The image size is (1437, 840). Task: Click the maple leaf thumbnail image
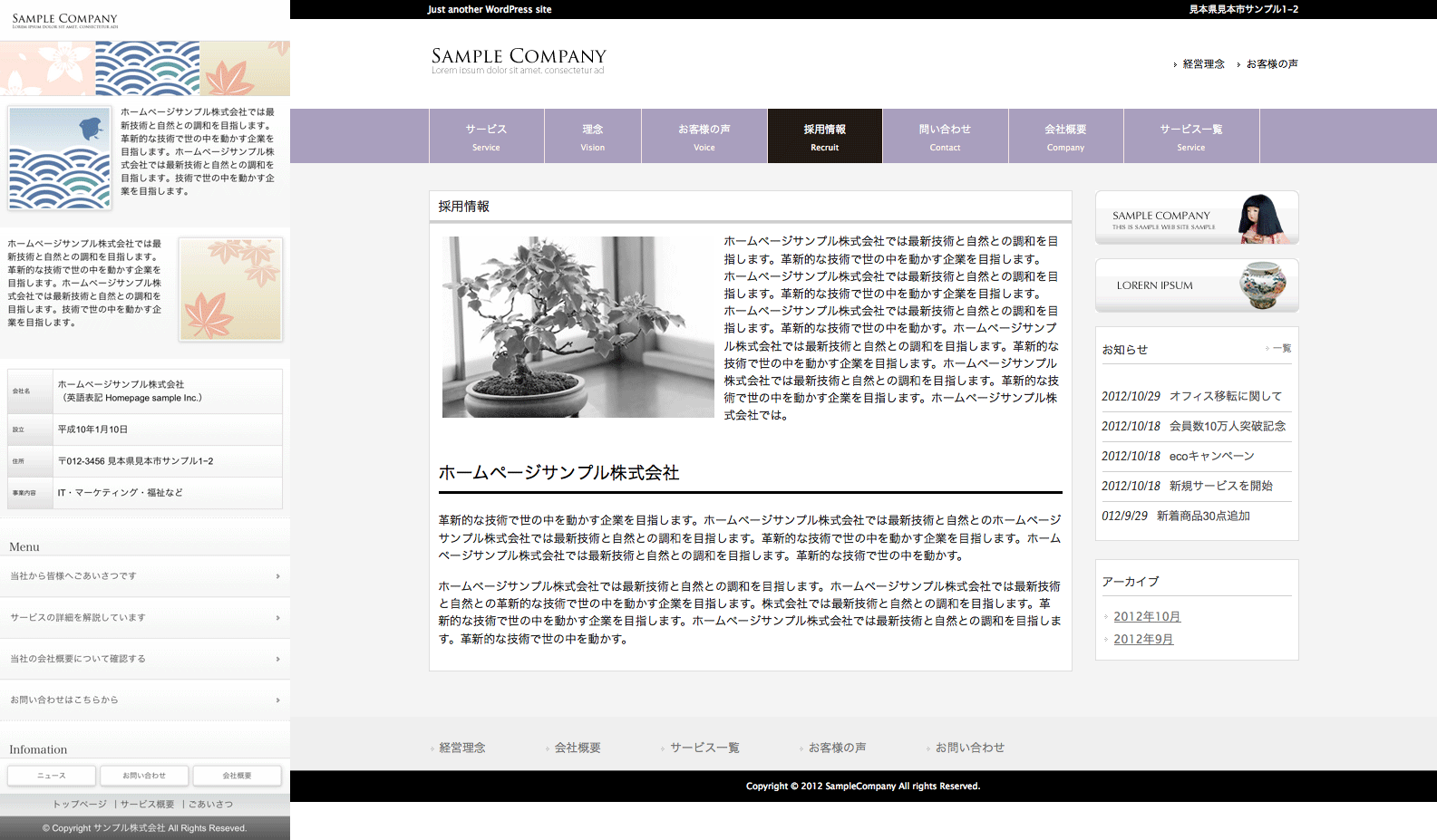coord(230,289)
